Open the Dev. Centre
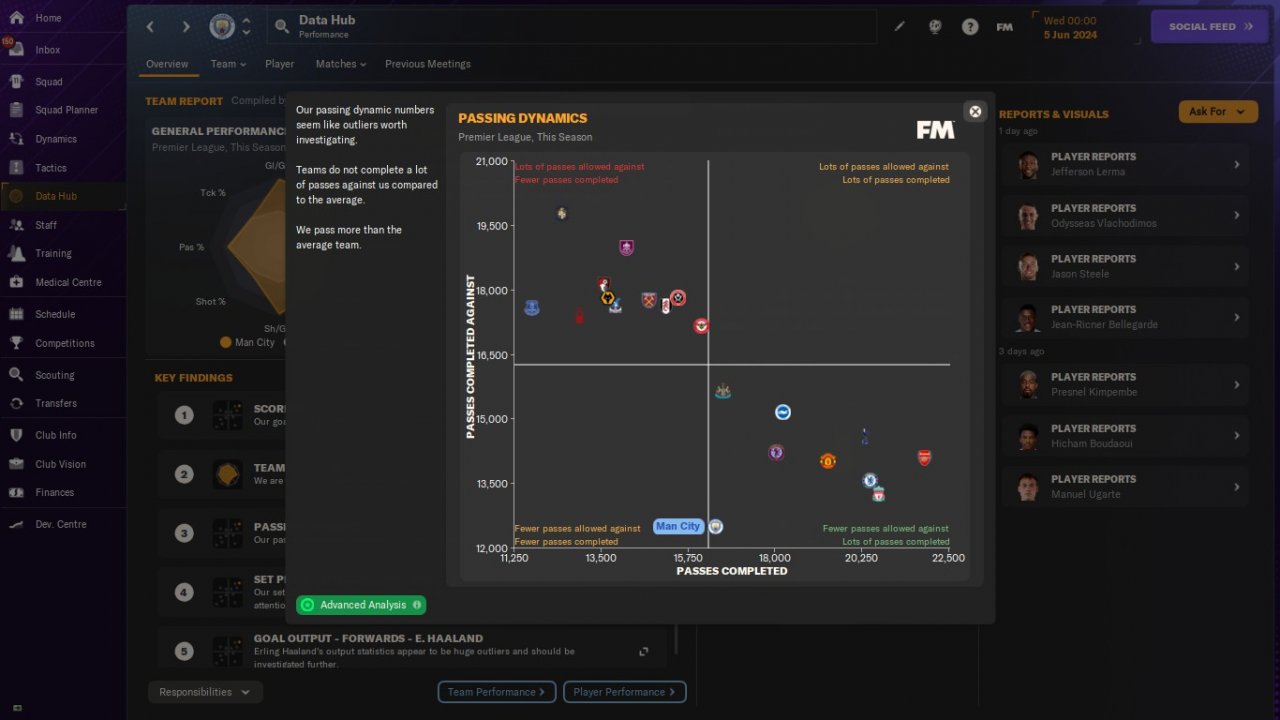Viewport: 1280px width, 720px height. [63, 524]
